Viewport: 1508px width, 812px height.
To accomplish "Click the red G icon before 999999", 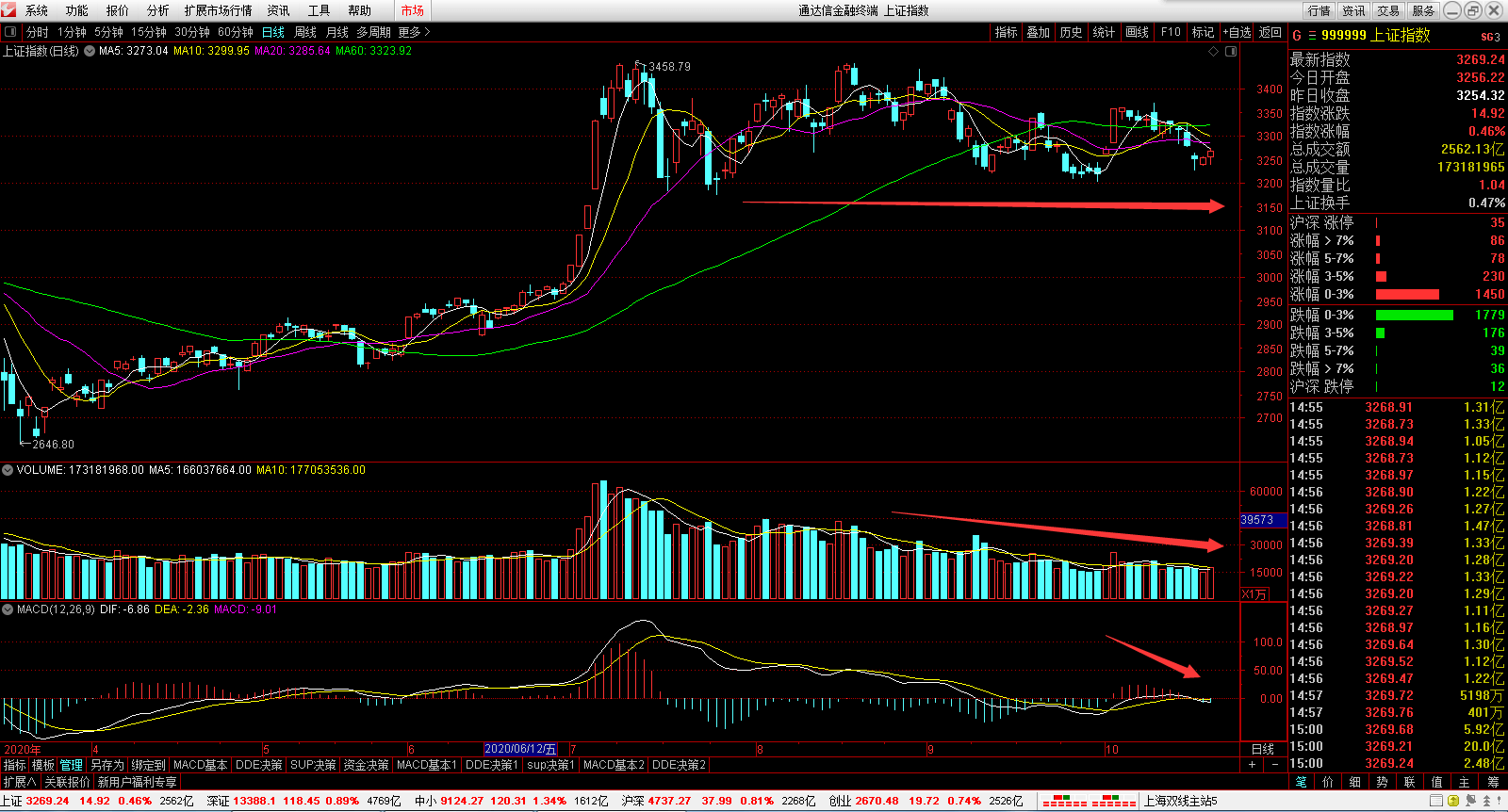I will click(x=1297, y=36).
